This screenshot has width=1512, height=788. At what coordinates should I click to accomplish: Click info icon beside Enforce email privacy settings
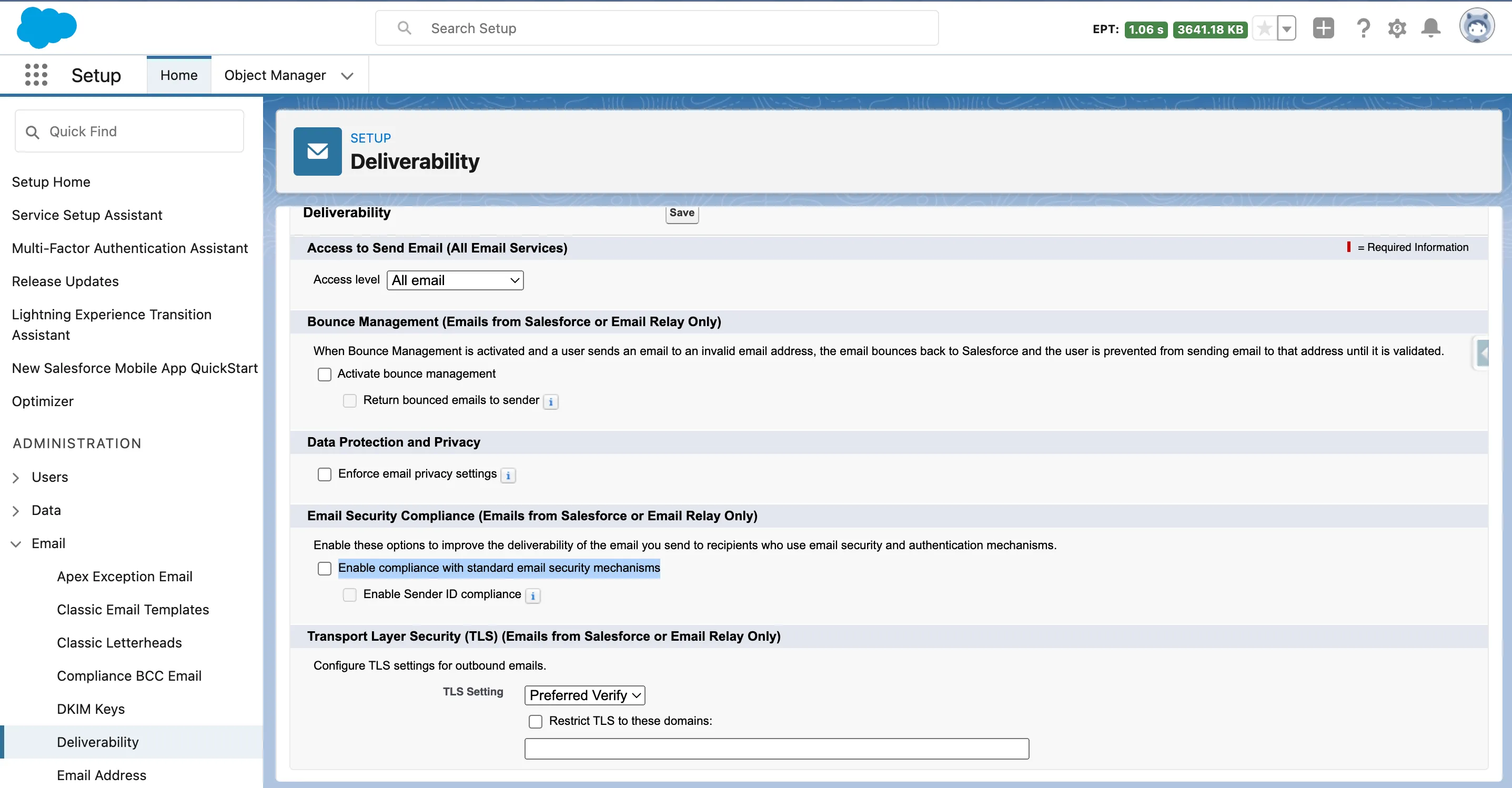click(508, 475)
